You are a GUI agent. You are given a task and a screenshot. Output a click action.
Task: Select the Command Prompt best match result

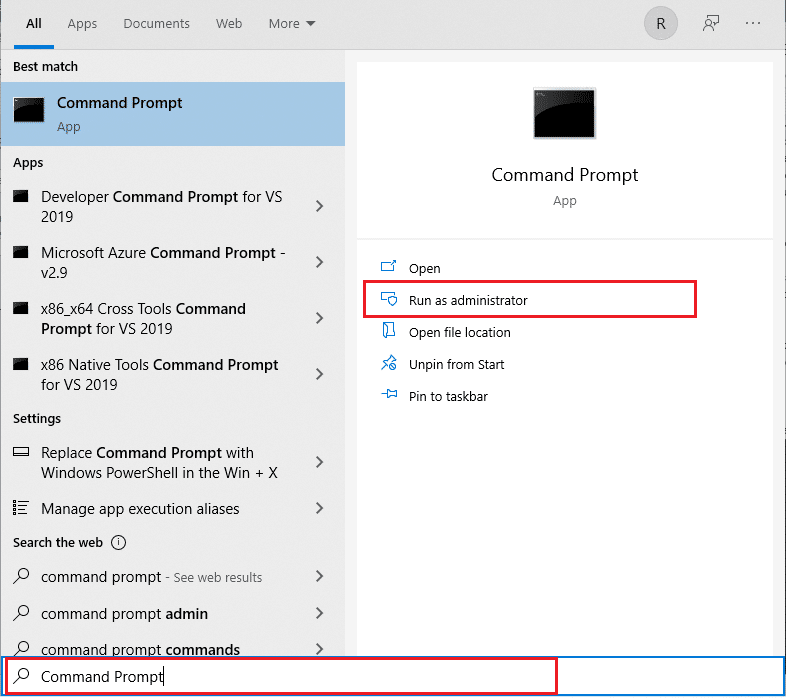[x=172, y=114]
